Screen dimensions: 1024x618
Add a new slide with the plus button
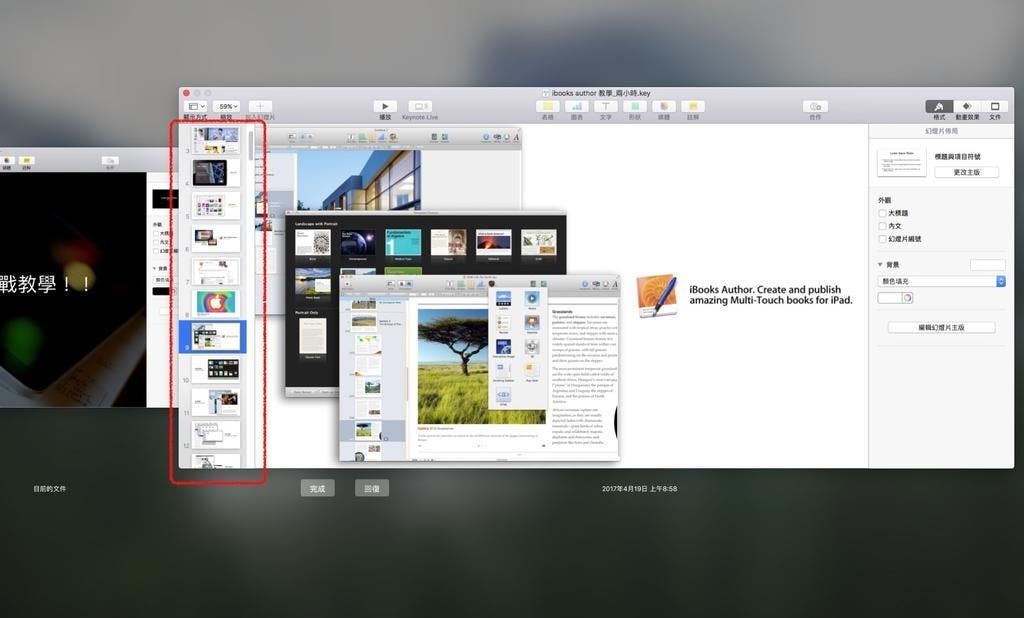point(260,106)
